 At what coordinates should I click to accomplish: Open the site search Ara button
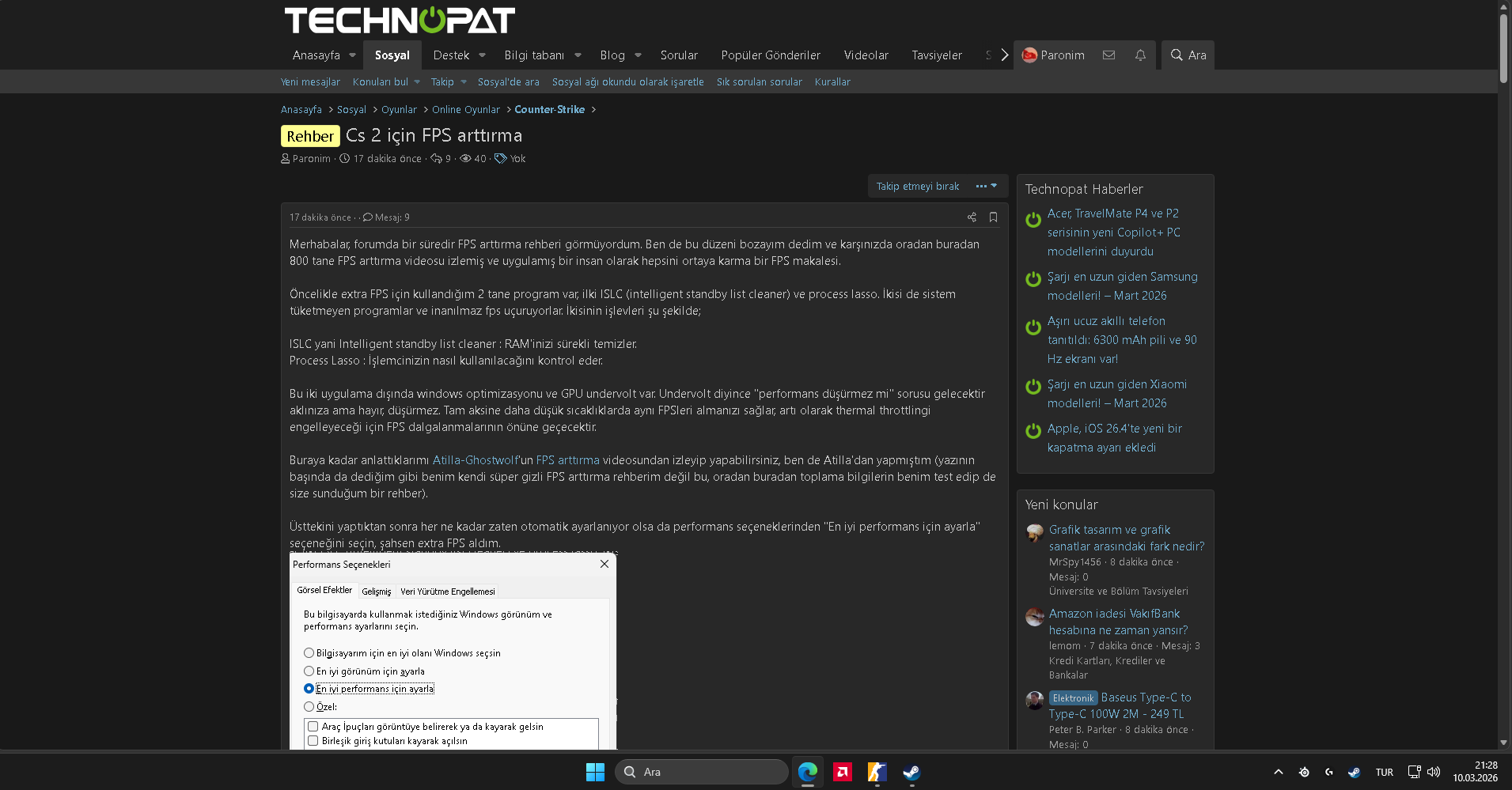[x=1188, y=55]
